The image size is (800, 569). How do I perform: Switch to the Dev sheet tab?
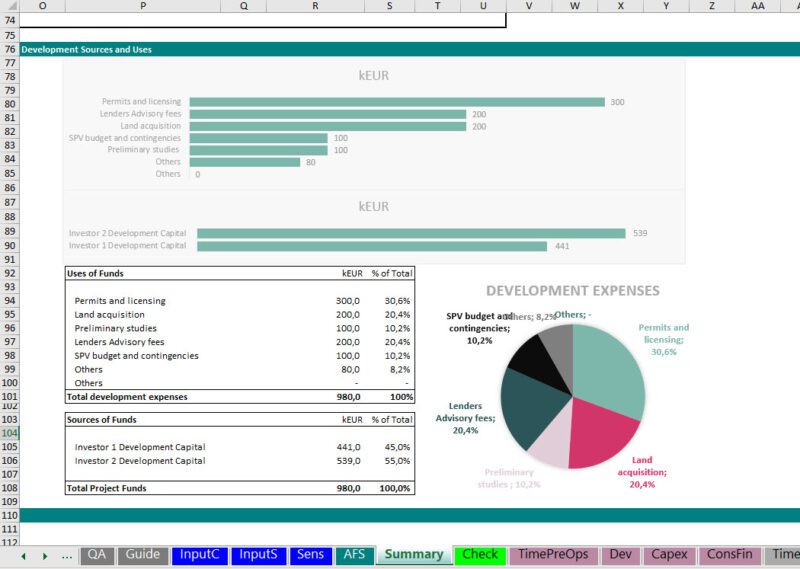pyautogui.click(x=620, y=555)
